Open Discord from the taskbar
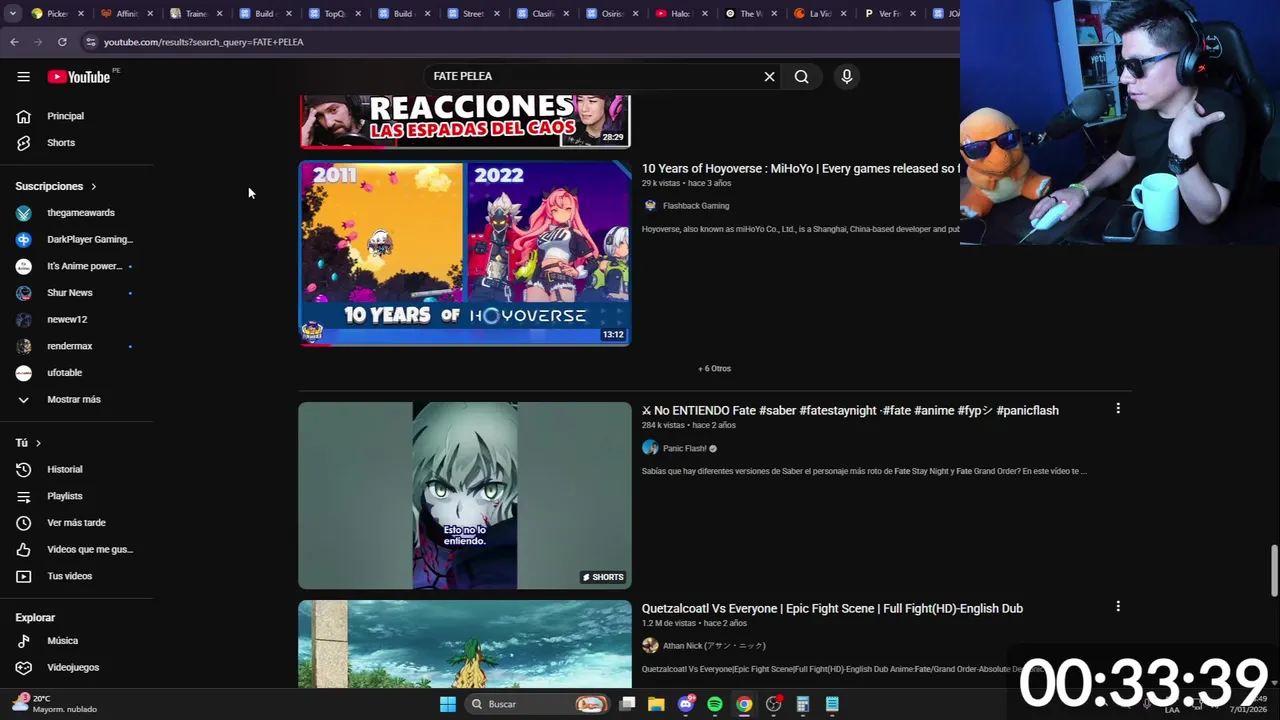Image resolution: width=1280 pixels, height=720 pixels. (x=686, y=704)
